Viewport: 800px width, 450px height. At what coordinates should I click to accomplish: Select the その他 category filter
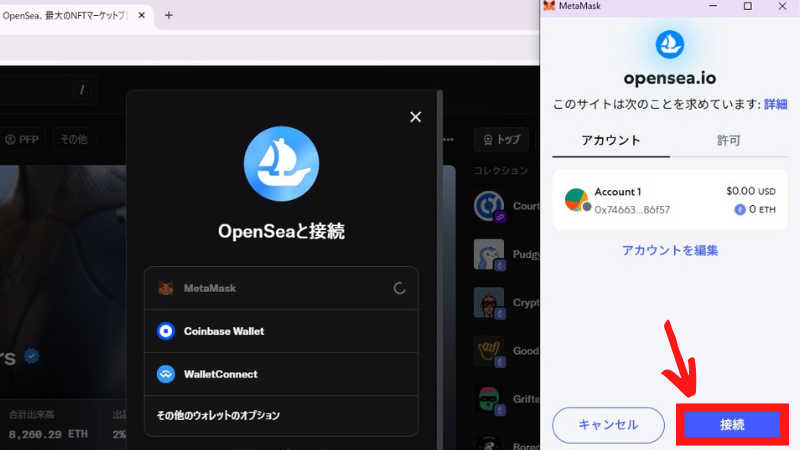74,139
